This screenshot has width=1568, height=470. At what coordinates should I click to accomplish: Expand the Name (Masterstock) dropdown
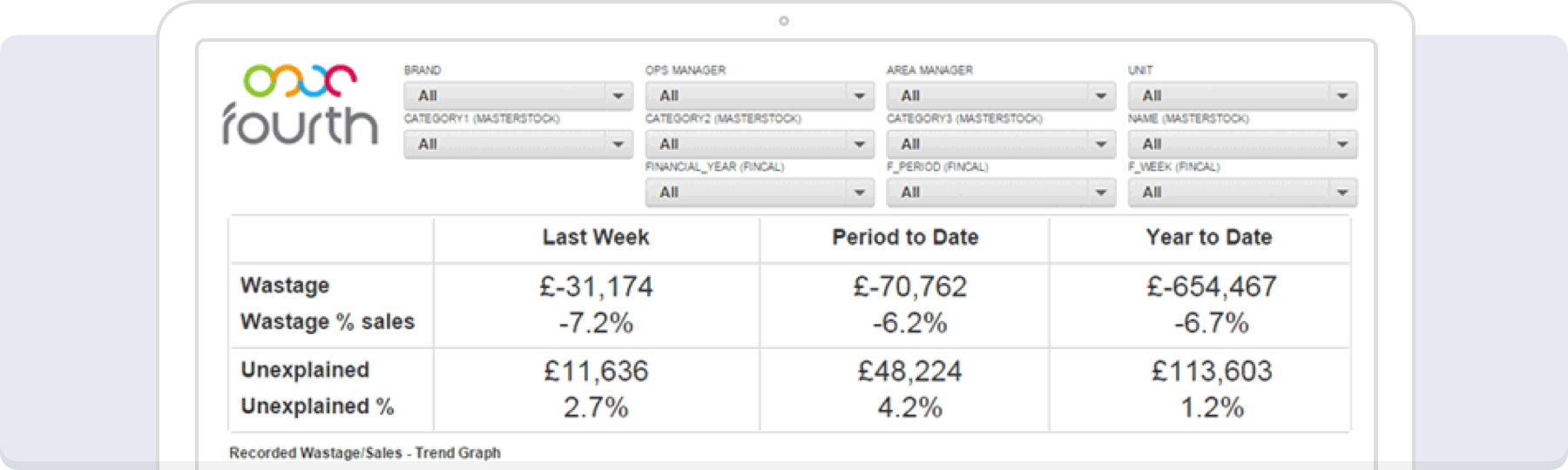[x=1242, y=144]
